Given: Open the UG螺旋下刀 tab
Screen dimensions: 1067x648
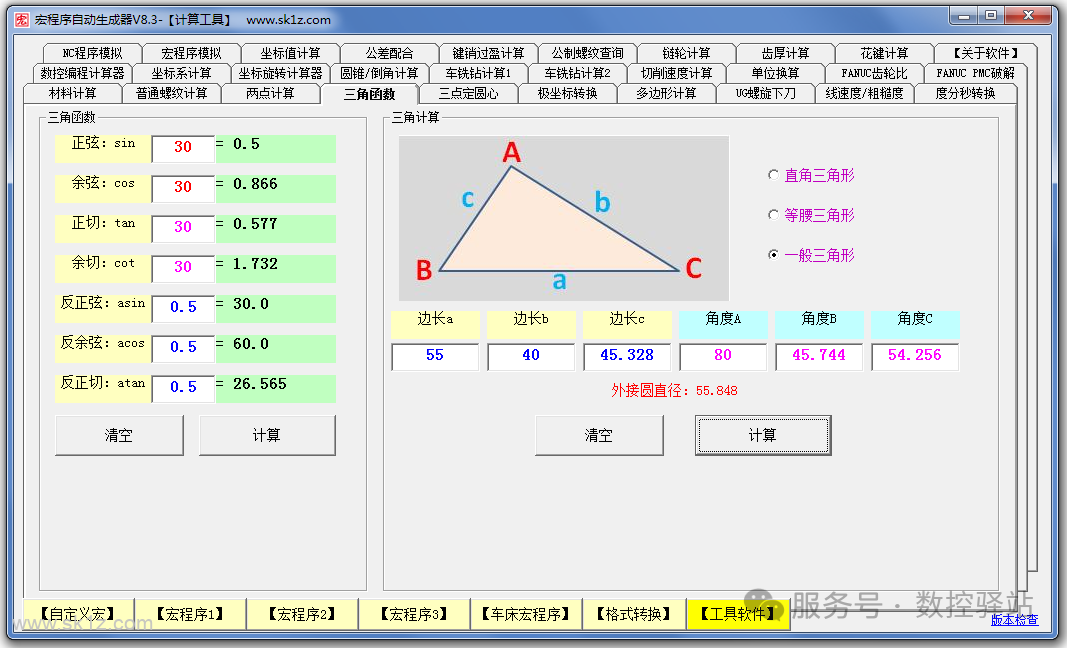Looking at the screenshot, I should [x=766, y=93].
